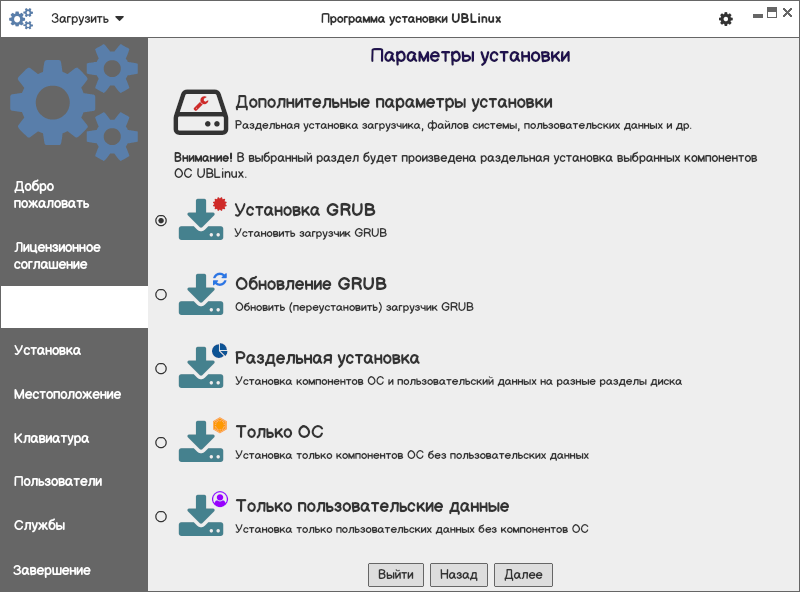This screenshot has width=800, height=592.
Task: Click the Обновление GRUB refresh icon
Action: point(202,293)
